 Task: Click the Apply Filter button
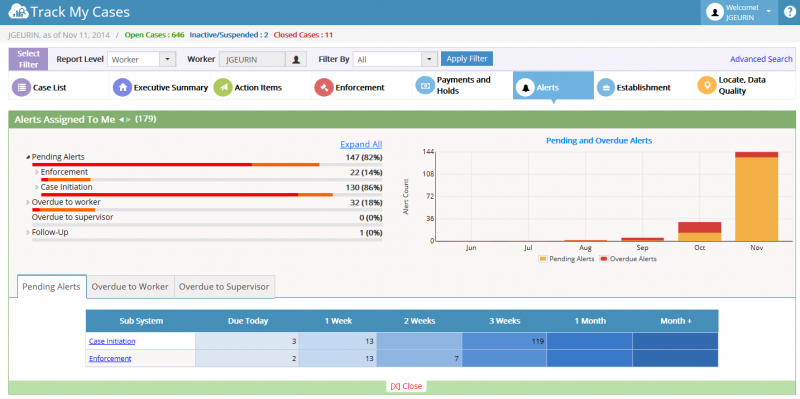[x=467, y=59]
